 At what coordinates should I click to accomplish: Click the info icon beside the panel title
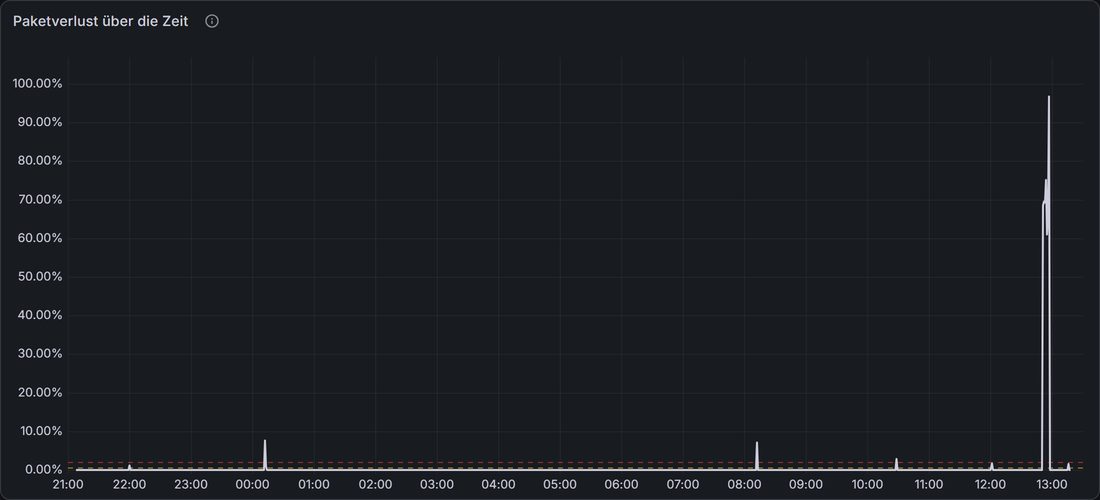pos(212,22)
